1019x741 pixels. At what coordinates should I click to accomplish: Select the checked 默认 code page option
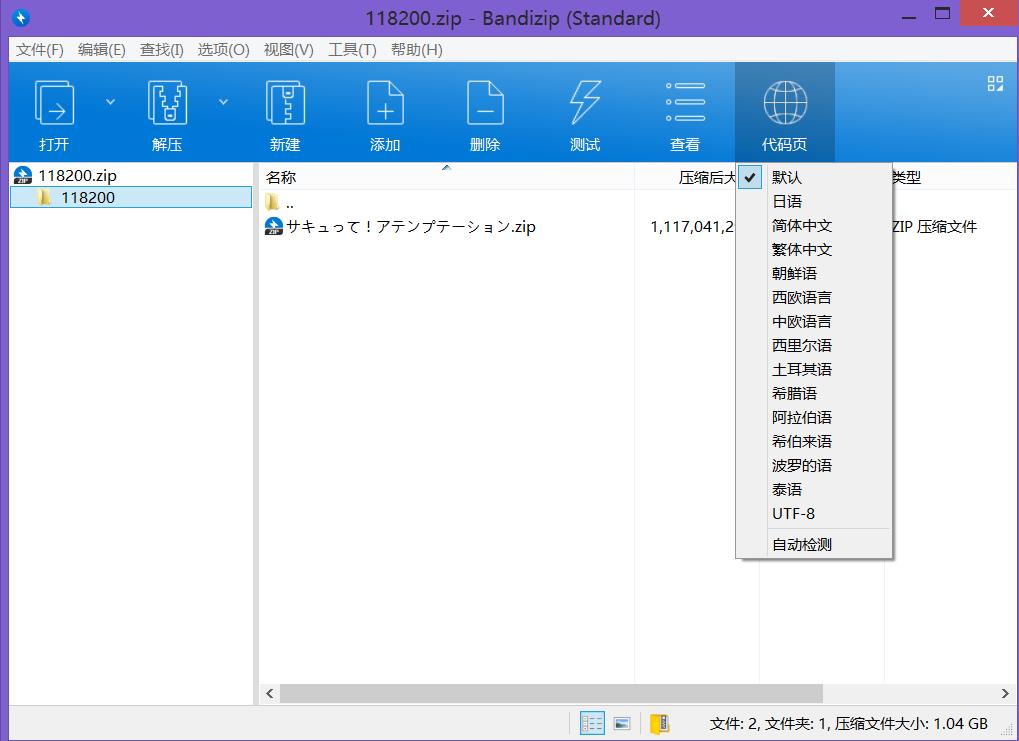pyautogui.click(x=786, y=178)
